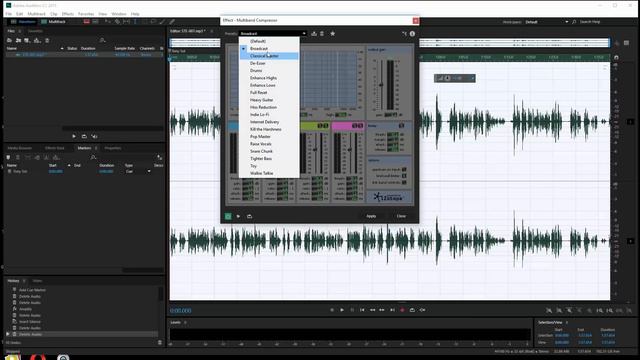The width and height of the screenshot is (640, 360).
Task: Toggle auto-play in Files panel
Action: click(x=94, y=136)
